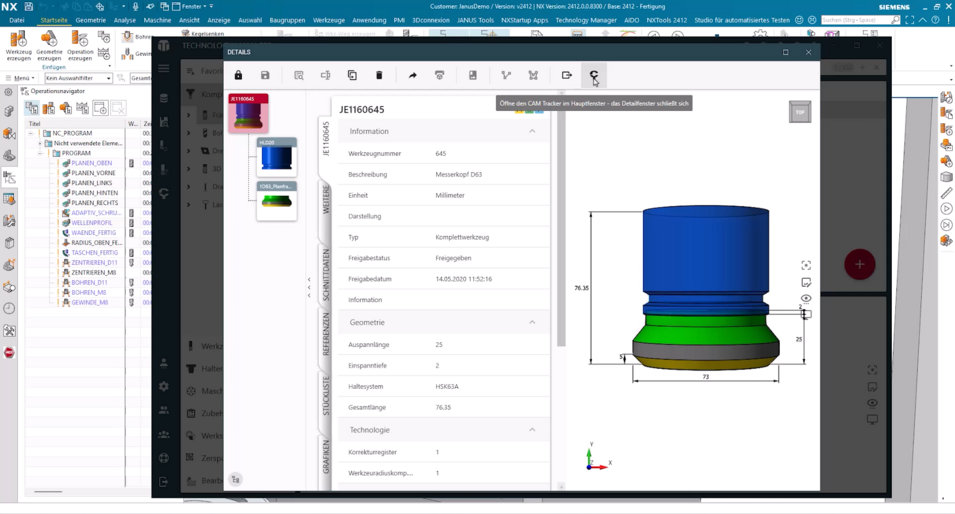Toggle the eye visibility icon beside 3D model
This screenshot has height=514, width=955.
(806, 298)
